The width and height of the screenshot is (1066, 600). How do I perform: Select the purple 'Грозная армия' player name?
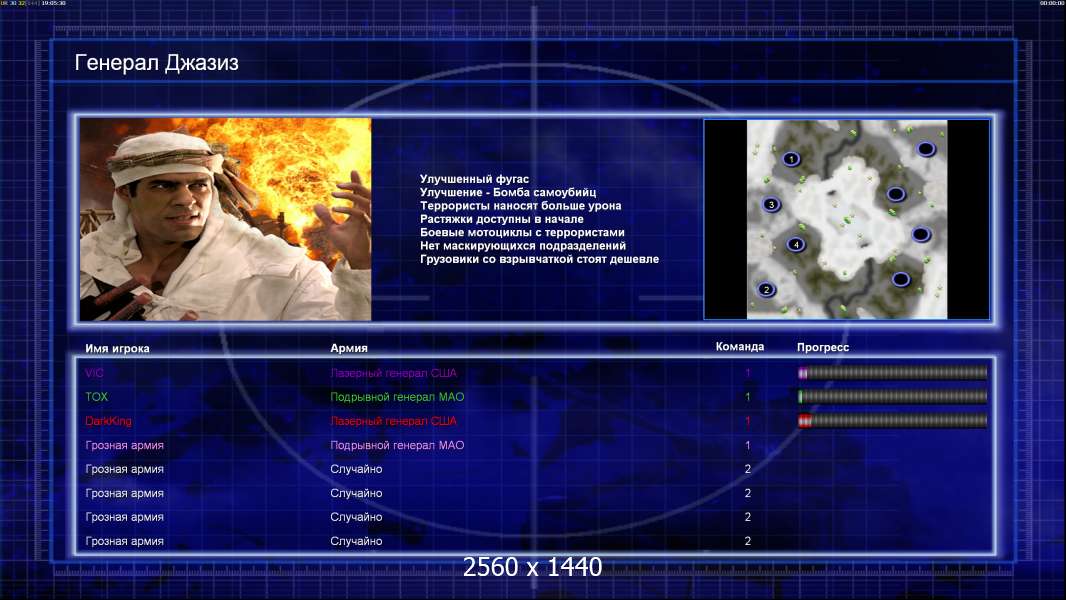pyautogui.click(x=124, y=445)
